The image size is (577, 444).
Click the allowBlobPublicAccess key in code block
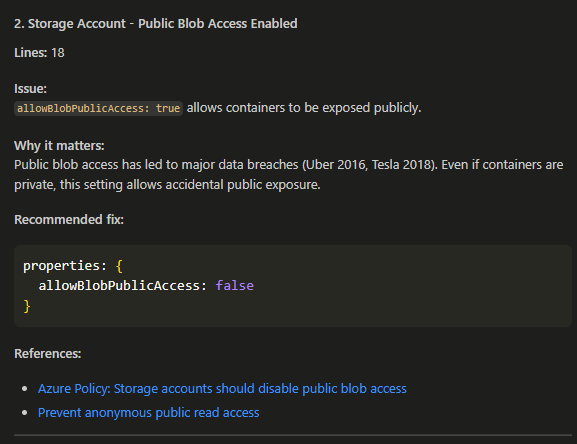[119, 285]
